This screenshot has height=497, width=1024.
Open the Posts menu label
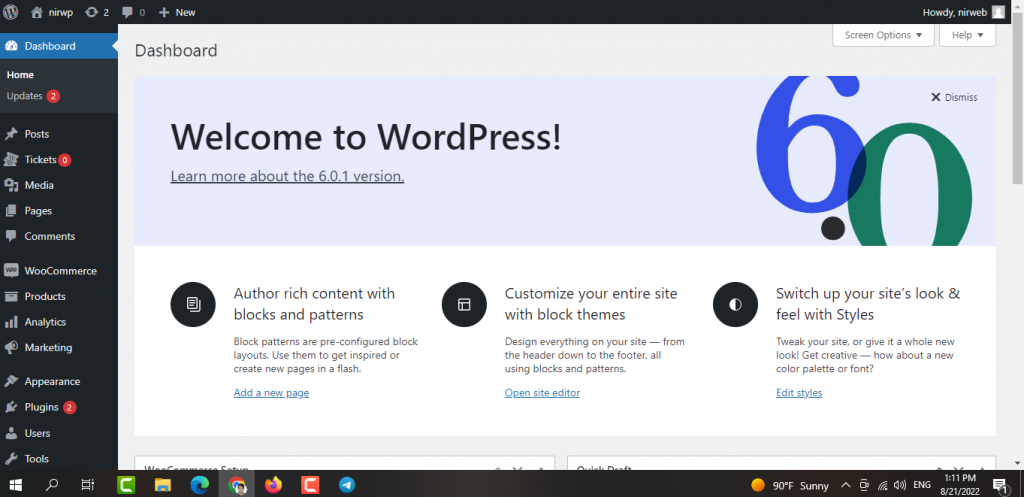pyautogui.click(x=37, y=134)
